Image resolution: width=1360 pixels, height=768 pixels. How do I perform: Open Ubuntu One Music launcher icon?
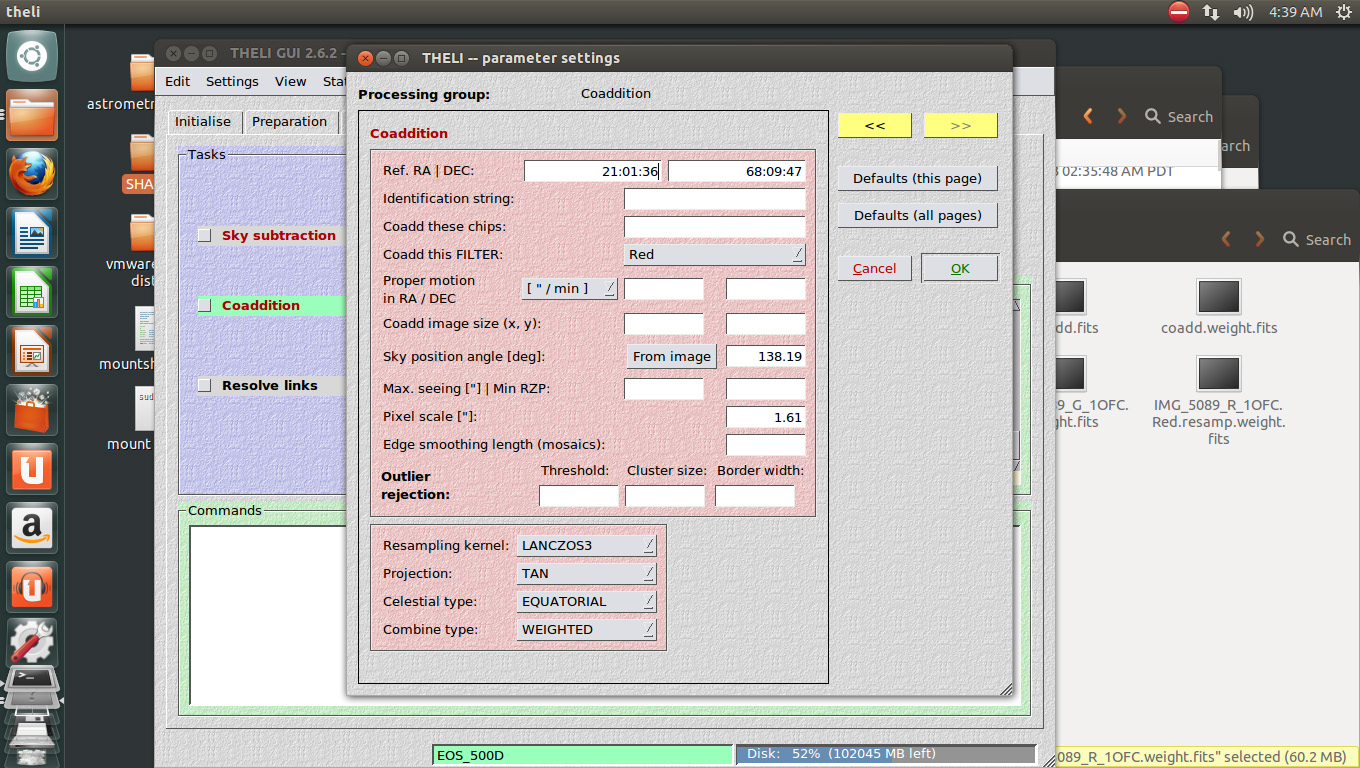pos(32,588)
